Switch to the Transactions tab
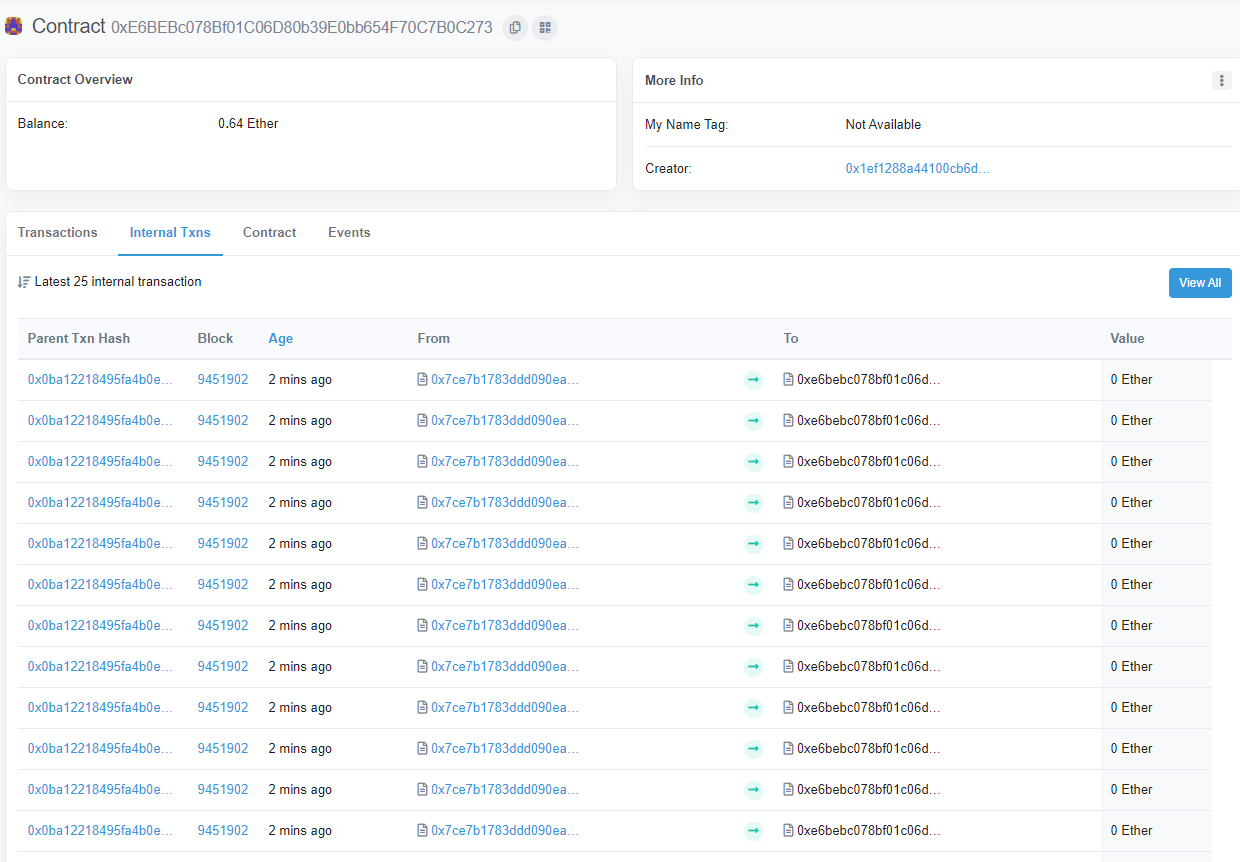The width and height of the screenshot is (1240, 862). coord(58,233)
